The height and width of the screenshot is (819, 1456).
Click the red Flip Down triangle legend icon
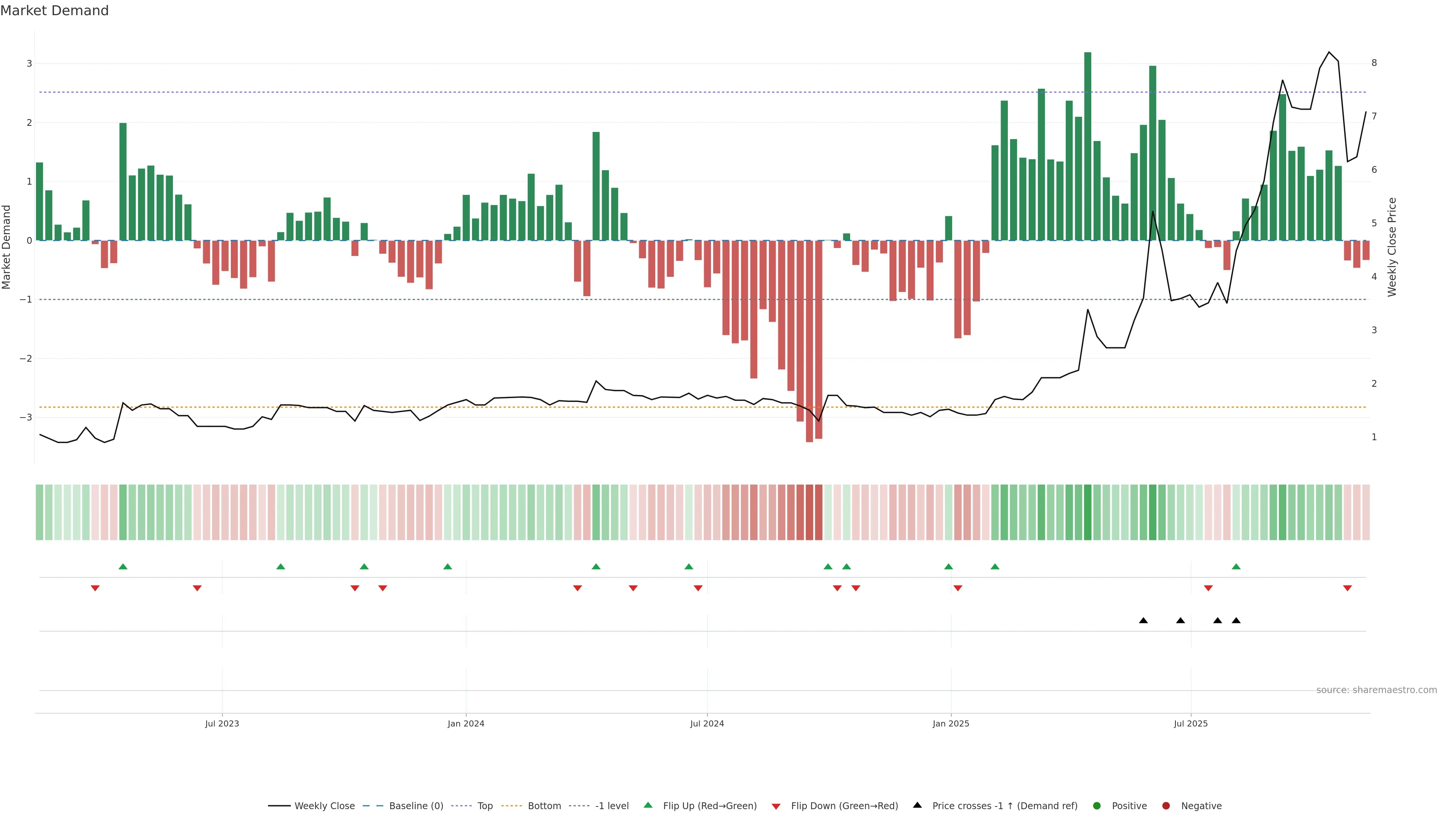coord(776,806)
